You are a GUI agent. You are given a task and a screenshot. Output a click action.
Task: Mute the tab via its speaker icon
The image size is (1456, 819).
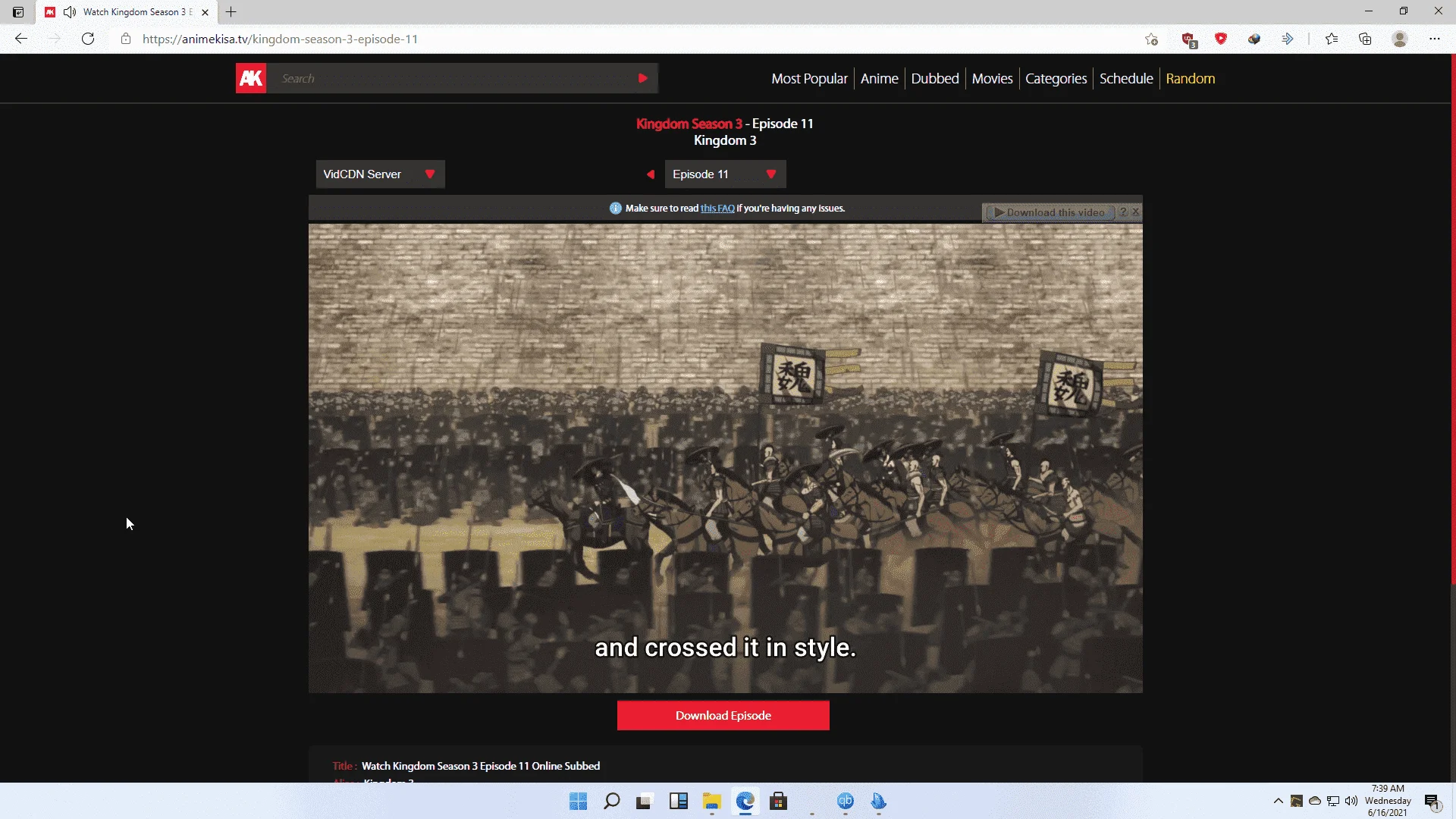click(70, 12)
